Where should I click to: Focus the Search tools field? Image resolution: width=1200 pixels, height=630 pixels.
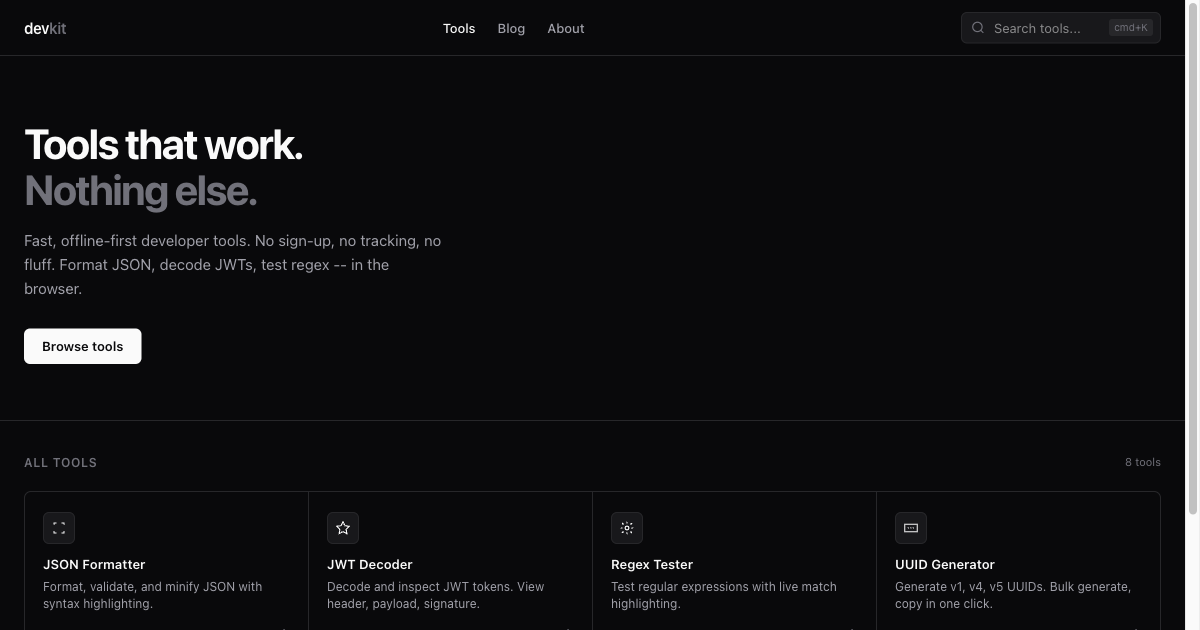click(1061, 28)
